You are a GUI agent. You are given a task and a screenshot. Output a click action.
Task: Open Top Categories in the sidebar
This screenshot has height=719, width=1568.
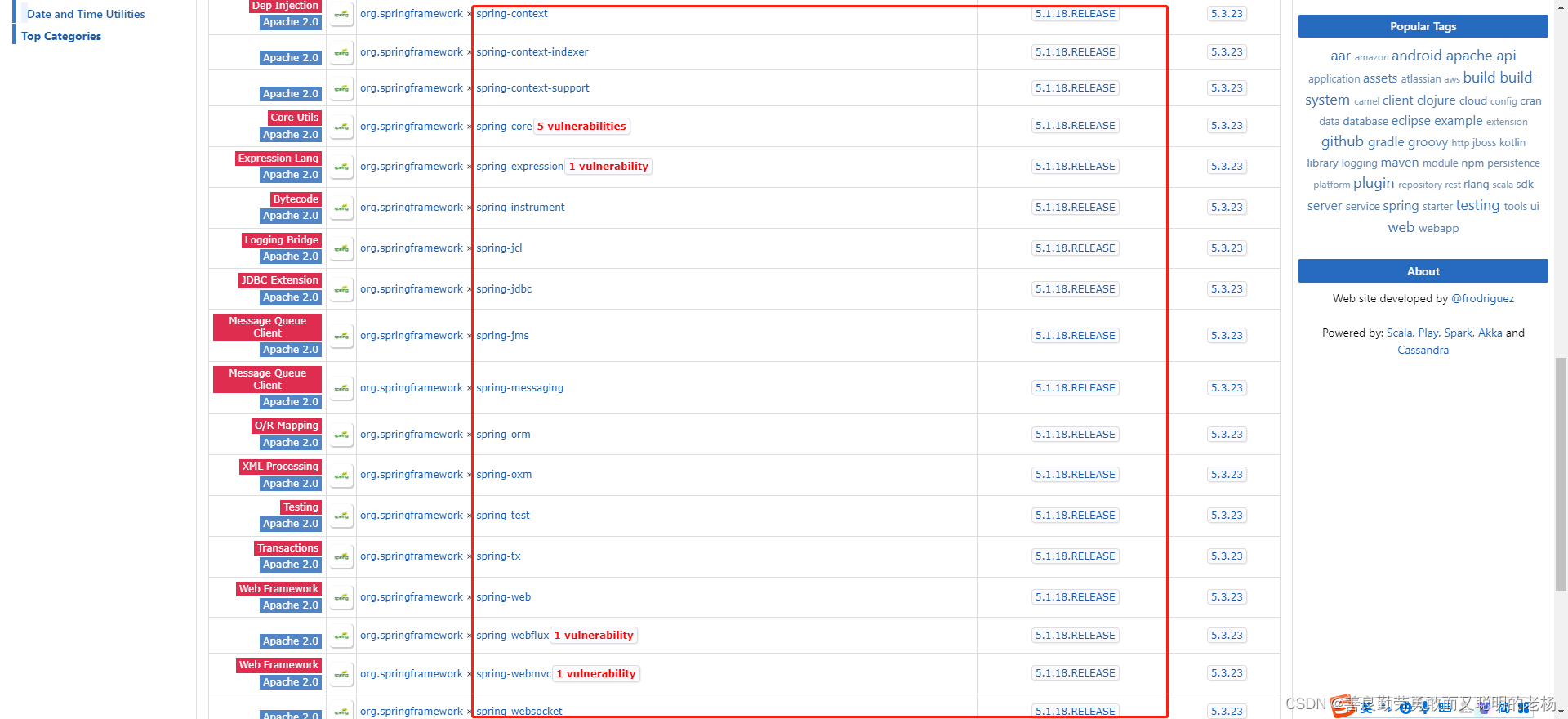61,36
